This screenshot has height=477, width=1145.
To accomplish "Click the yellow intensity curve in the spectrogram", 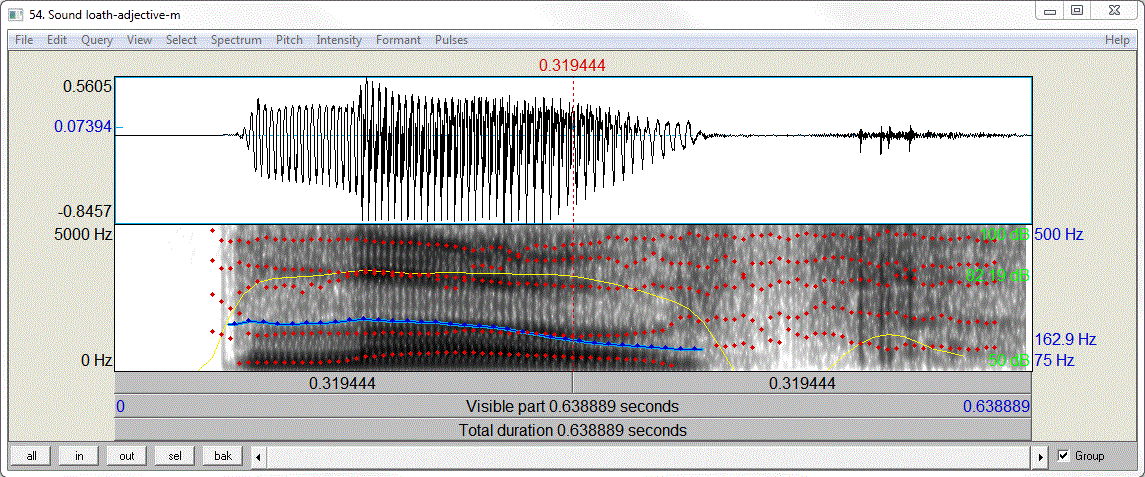I will (467, 274).
